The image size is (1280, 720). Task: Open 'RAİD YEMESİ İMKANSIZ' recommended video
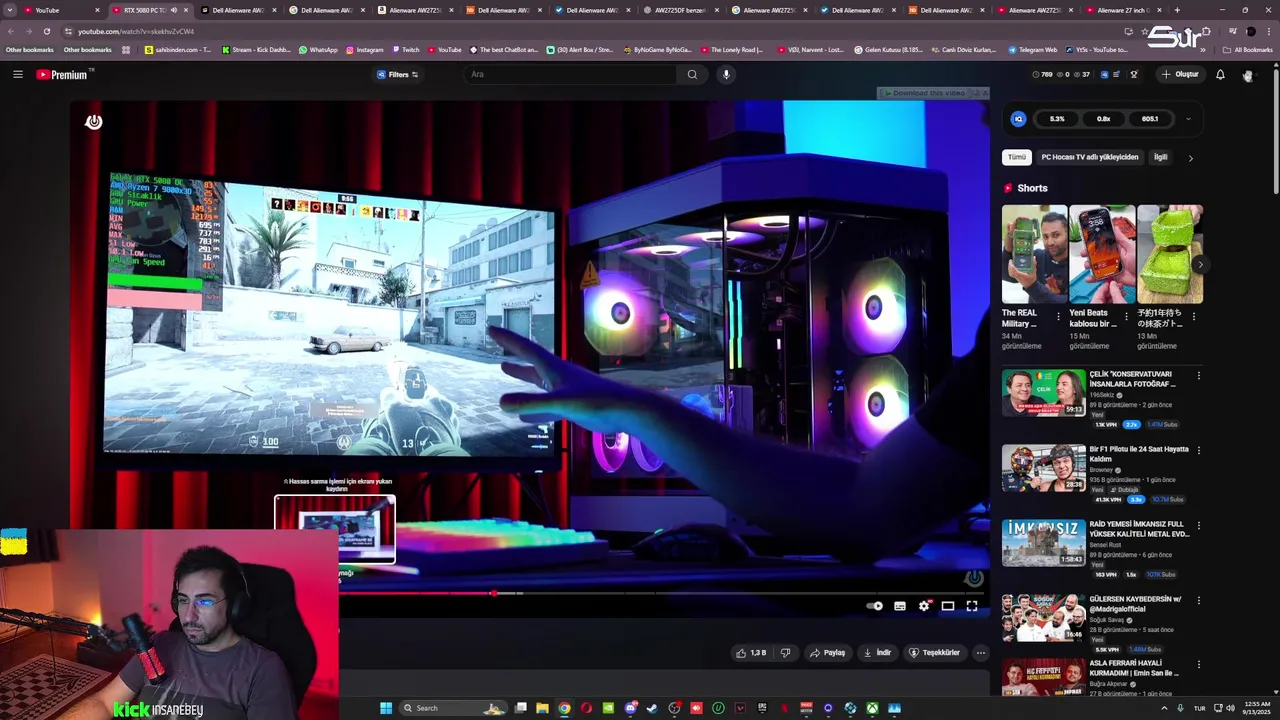(x=1043, y=543)
